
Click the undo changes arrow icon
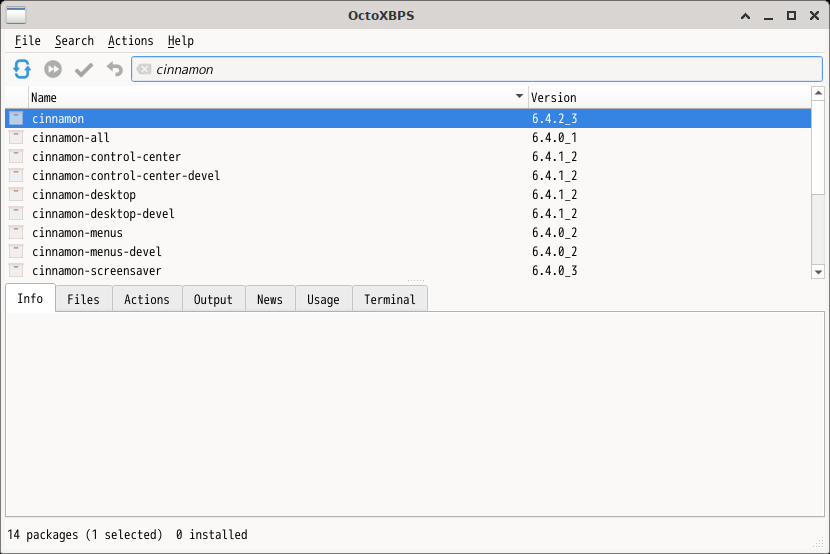(115, 69)
